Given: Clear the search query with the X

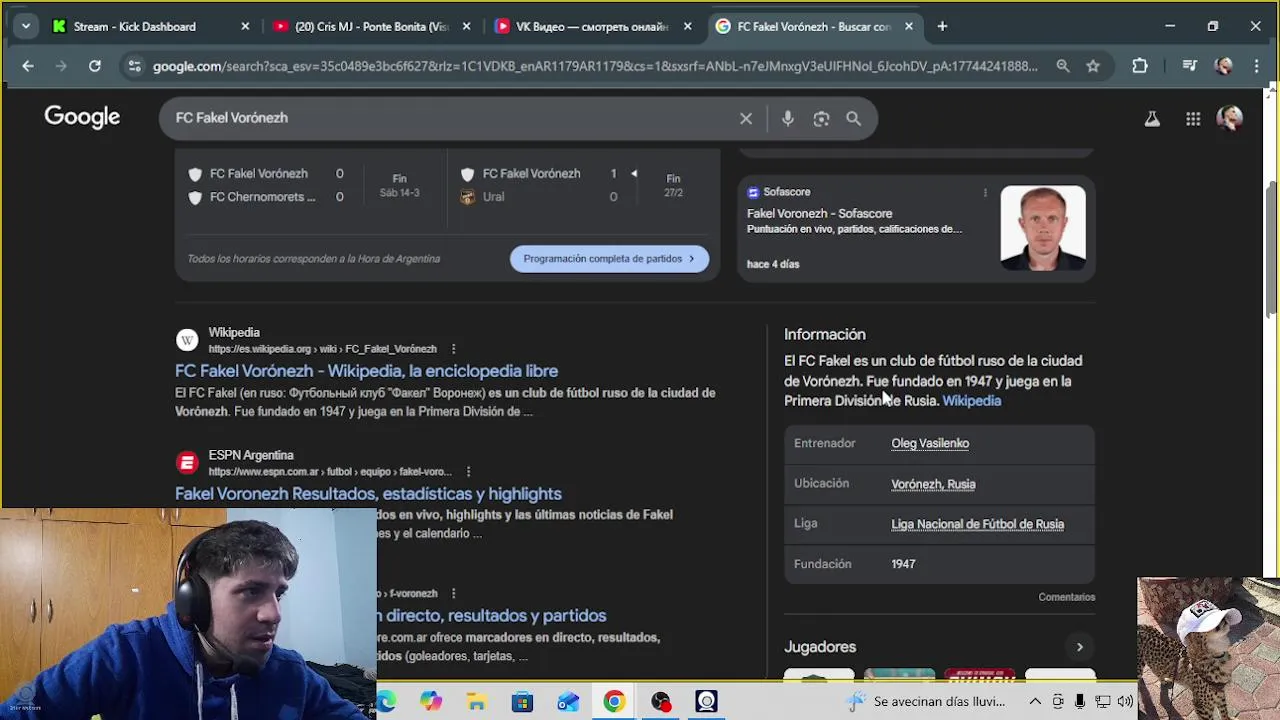Looking at the screenshot, I should pyautogui.click(x=746, y=118).
